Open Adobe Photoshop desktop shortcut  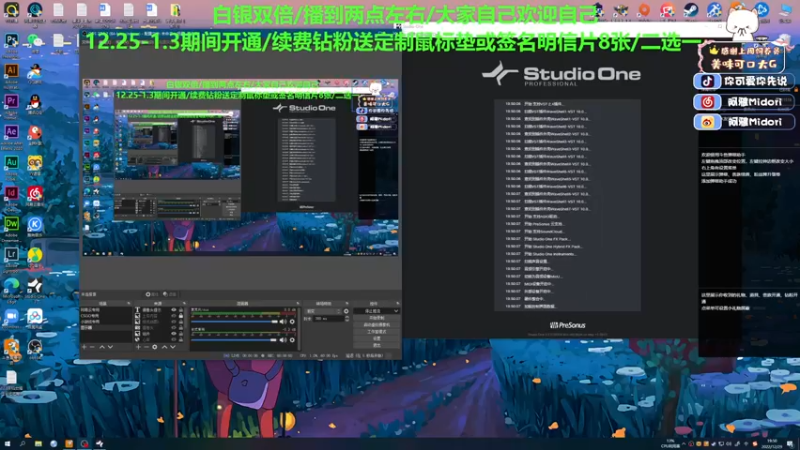click(x=11, y=41)
